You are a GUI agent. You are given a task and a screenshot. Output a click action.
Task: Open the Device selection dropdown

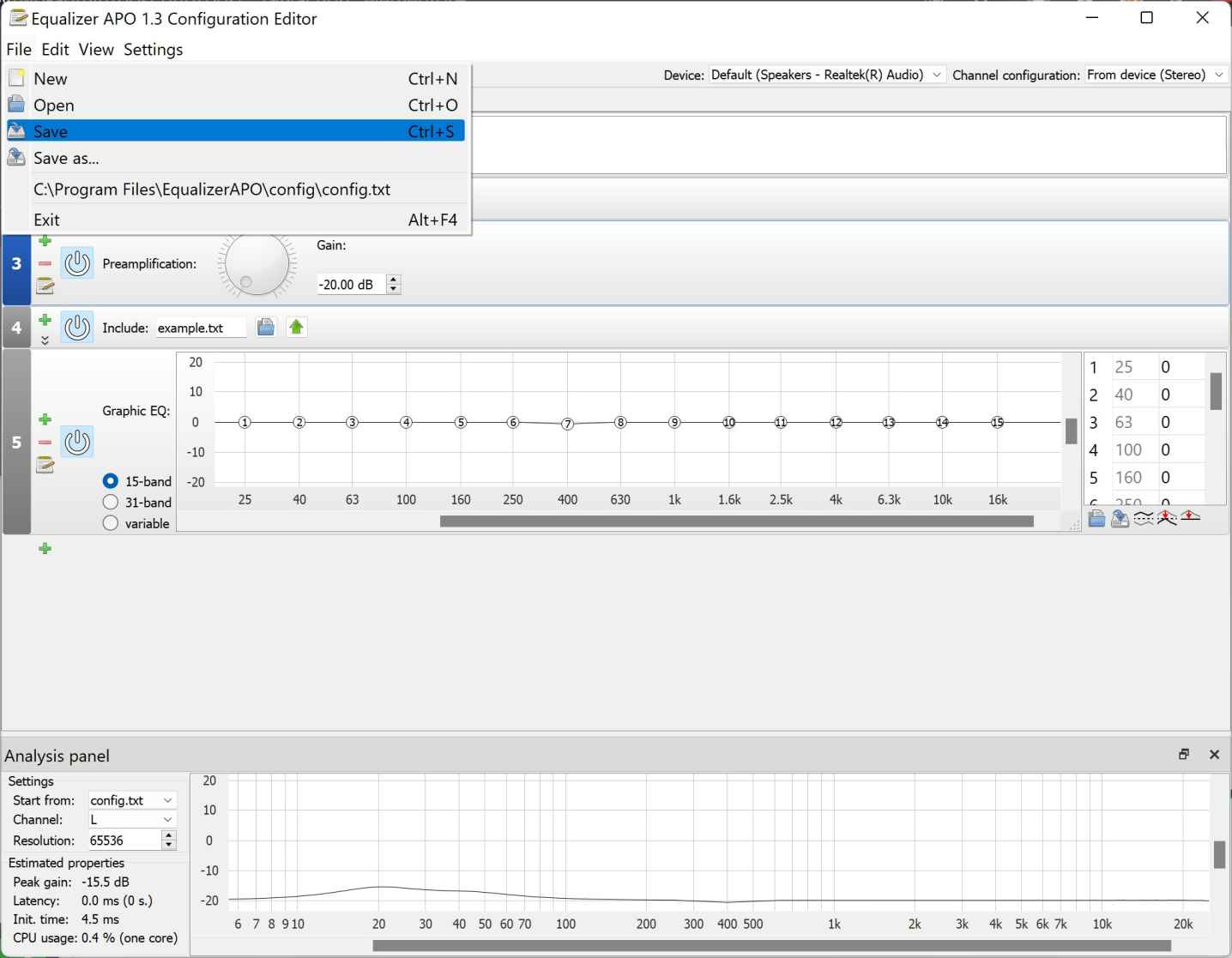tap(936, 75)
